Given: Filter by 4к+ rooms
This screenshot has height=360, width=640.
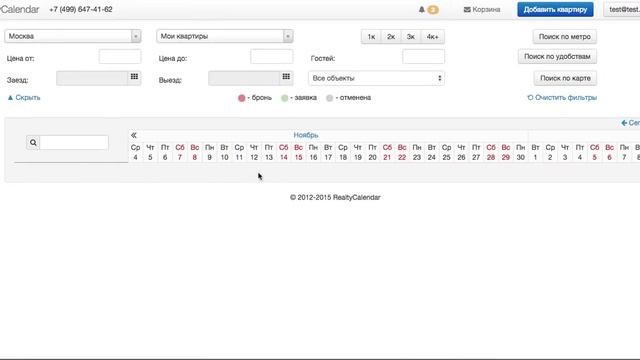Looking at the screenshot, I should click(x=433, y=37).
